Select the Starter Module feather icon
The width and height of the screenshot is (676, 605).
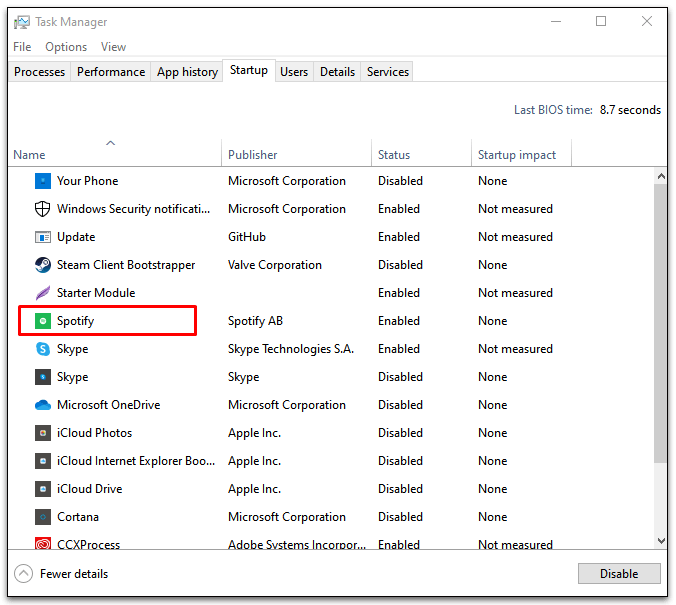43,293
